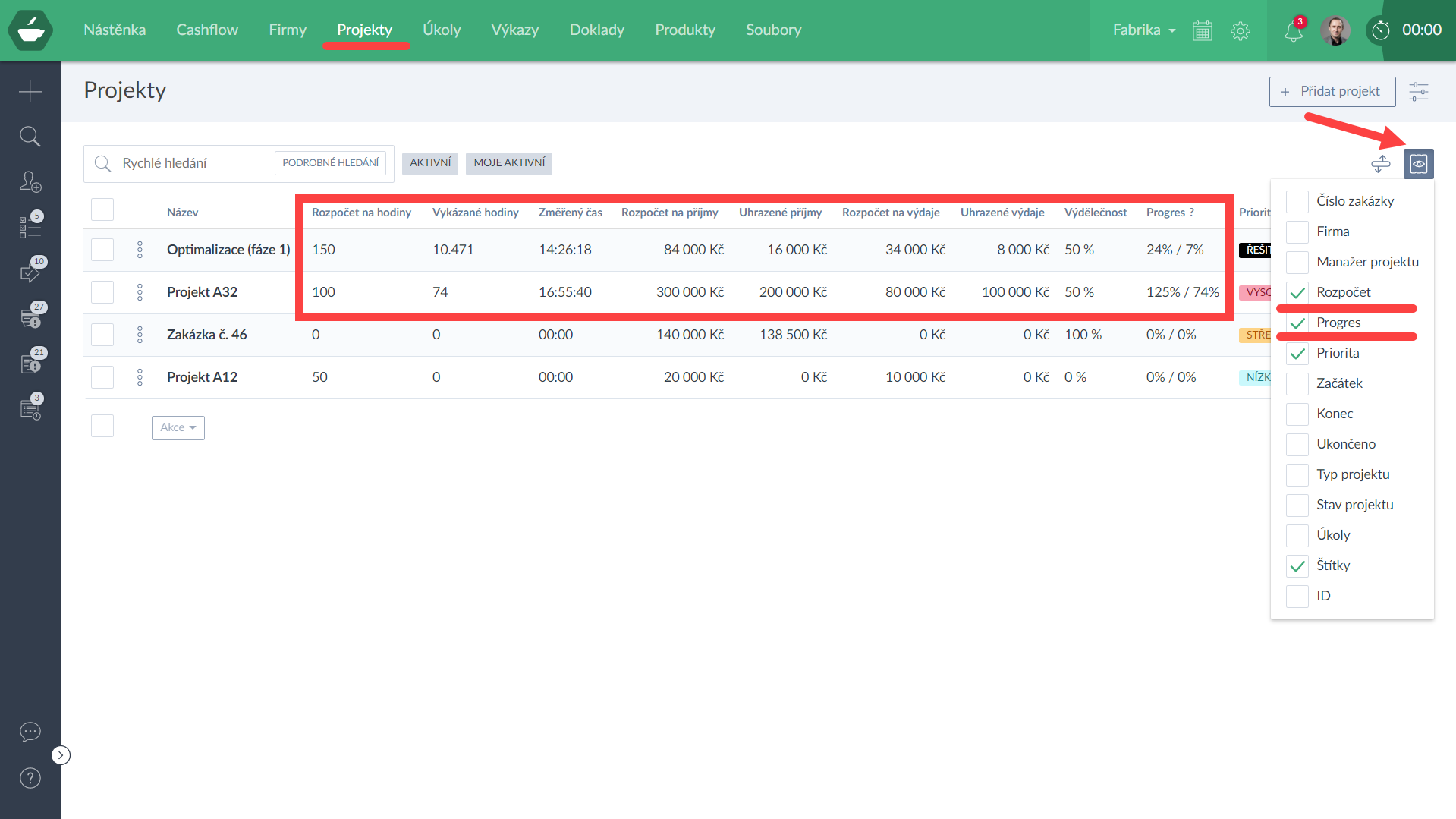
Task: Click the column visibility eye icon
Action: click(x=1418, y=164)
